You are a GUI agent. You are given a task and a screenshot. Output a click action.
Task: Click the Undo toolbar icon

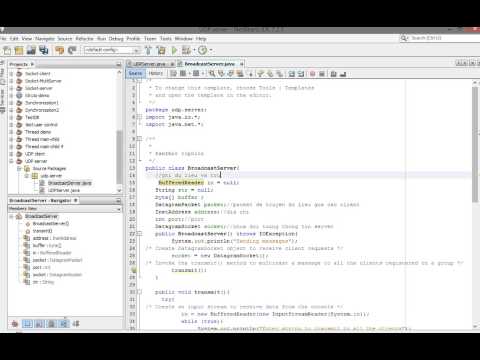tap(60, 50)
